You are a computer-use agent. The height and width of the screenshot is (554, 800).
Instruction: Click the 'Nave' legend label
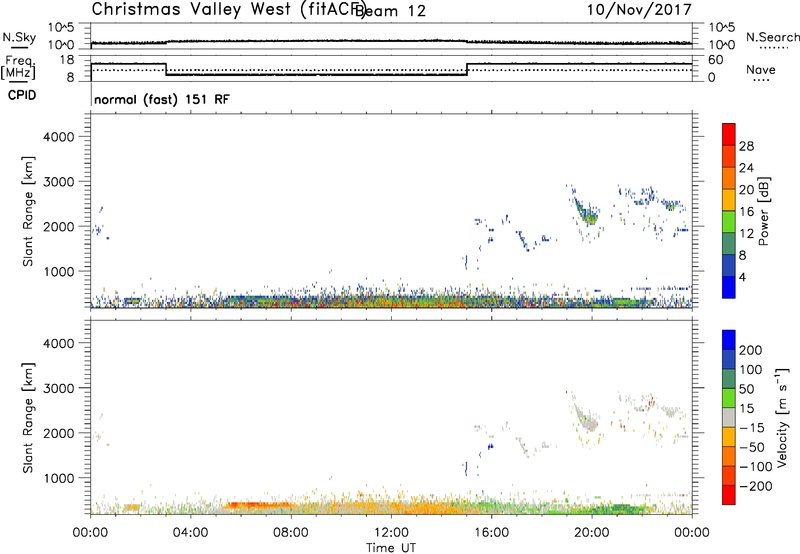point(761,69)
